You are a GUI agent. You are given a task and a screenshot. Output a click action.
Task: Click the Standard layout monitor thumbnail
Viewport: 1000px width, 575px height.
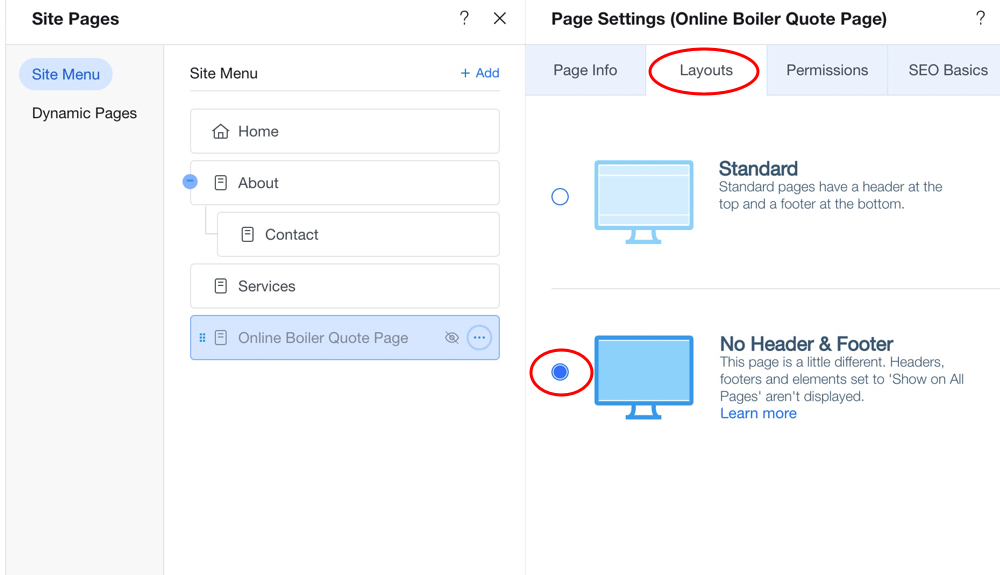643,201
